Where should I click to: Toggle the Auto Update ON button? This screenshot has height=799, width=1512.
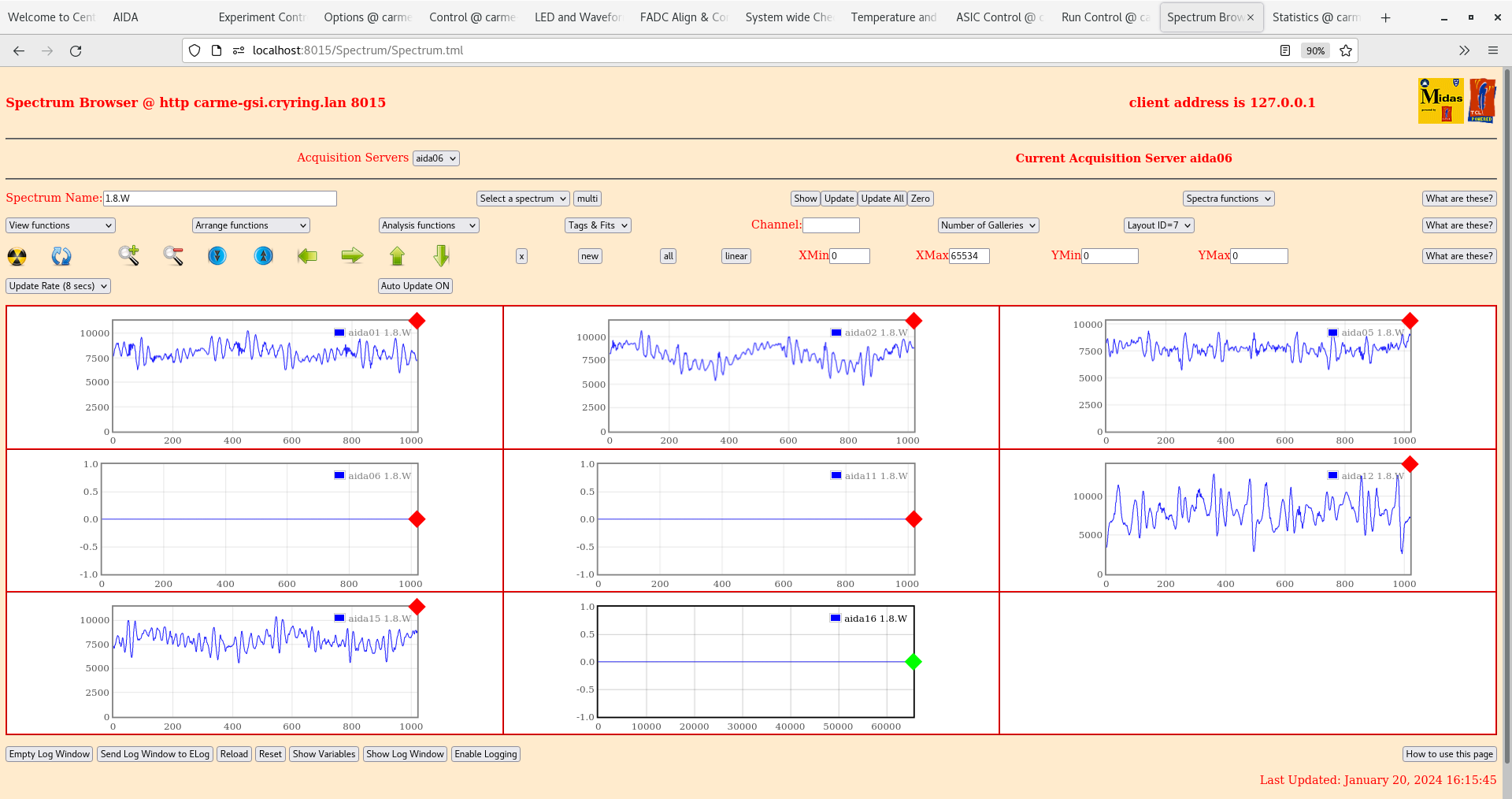pyautogui.click(x=415, y=286)
